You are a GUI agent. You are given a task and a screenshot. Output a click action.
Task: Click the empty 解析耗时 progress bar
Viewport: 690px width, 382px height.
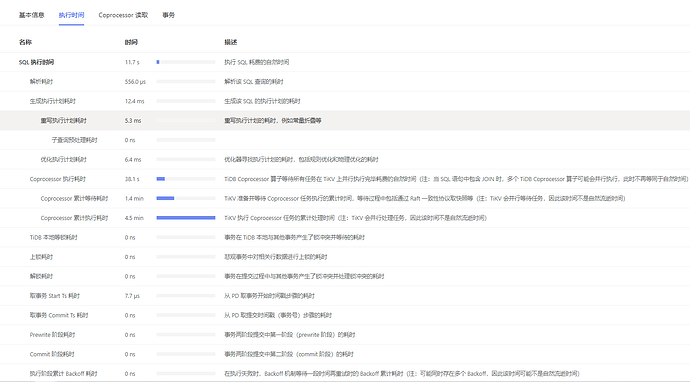coord(186,81)
